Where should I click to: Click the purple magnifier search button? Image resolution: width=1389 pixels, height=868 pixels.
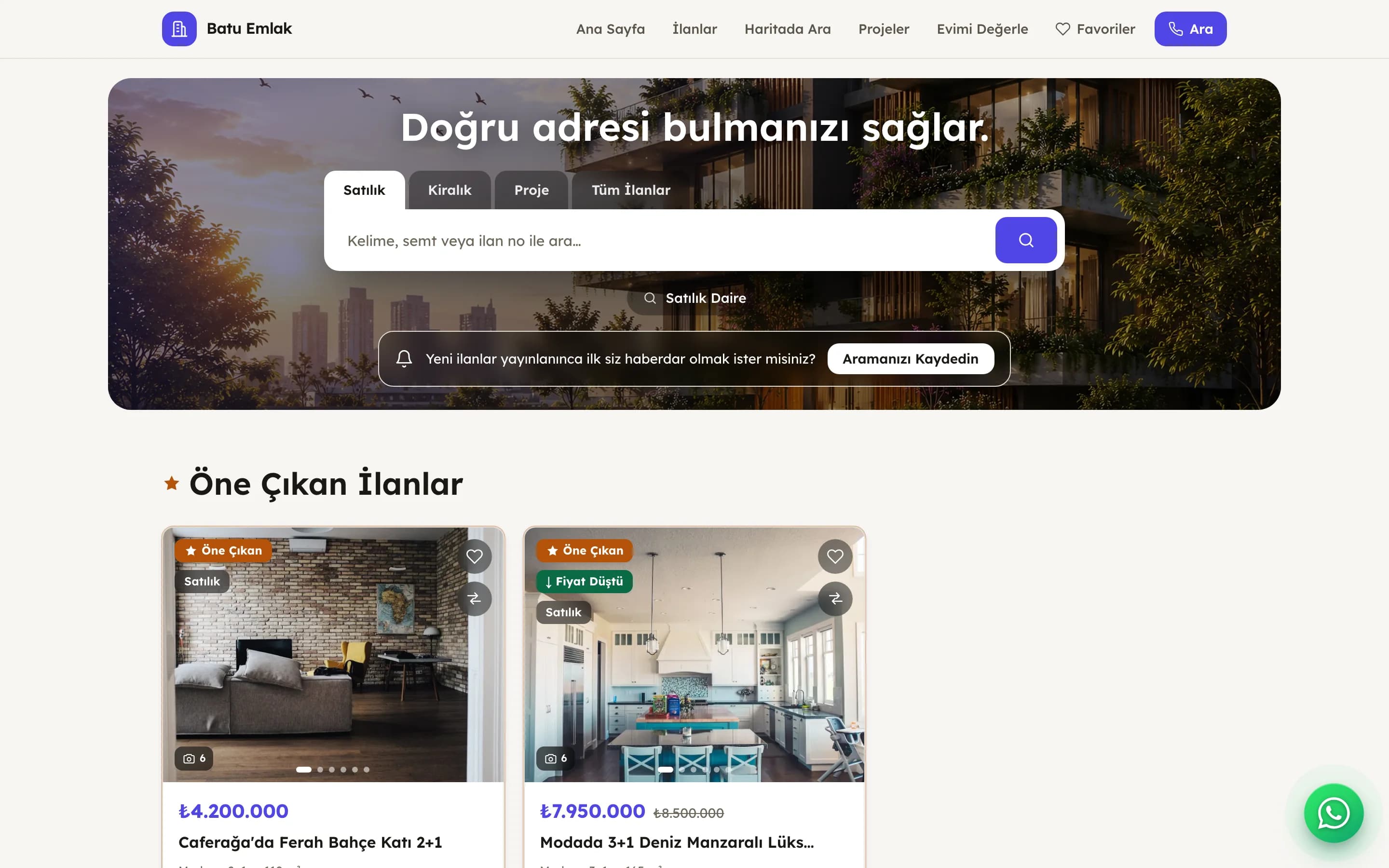click(x=1026, y=240)
